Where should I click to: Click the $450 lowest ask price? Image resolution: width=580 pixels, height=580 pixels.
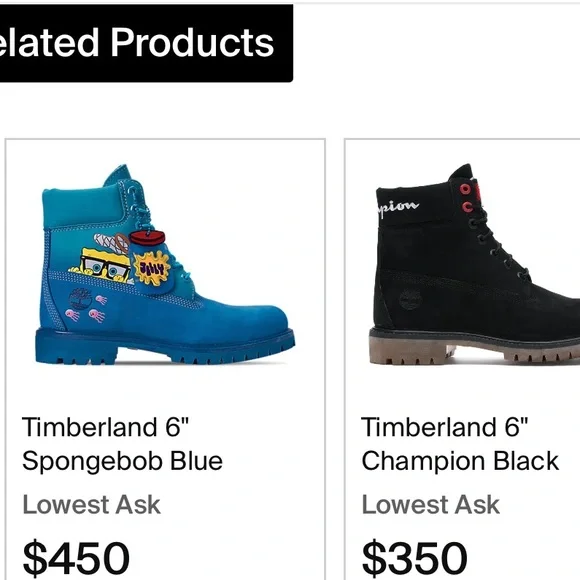76,558
